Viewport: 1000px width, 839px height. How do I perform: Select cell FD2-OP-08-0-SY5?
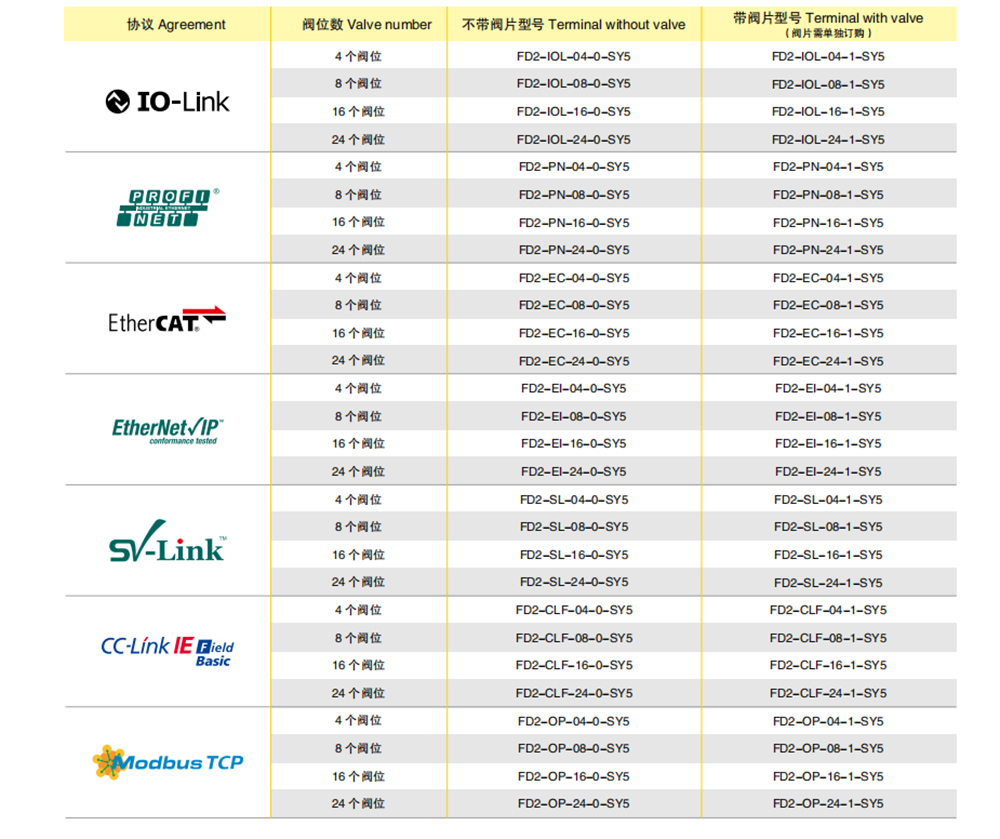coord(573,748)
